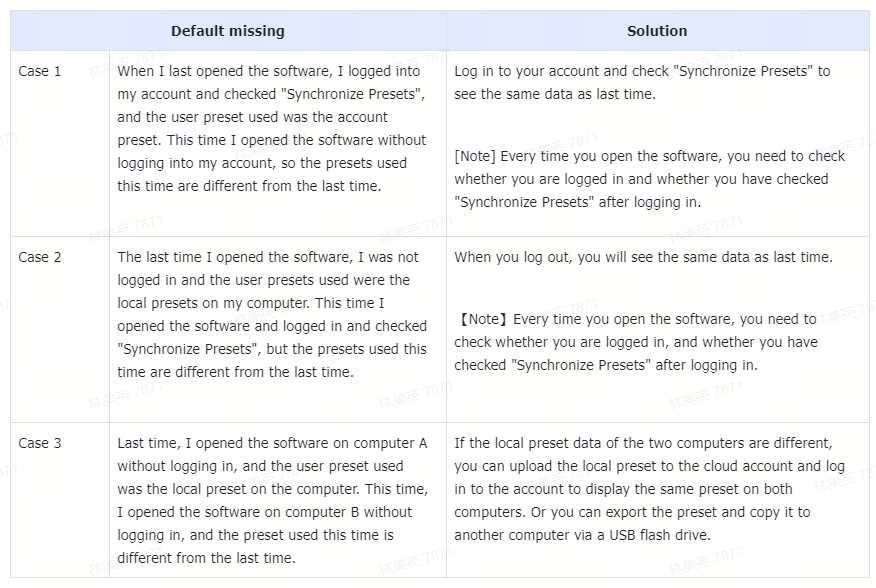Click the Case 2 '【Note】Every time you open' paragraph
Image resolution: width=876 pixels, height=588 pixels.
pyautogui.click(x=636, y=343)
